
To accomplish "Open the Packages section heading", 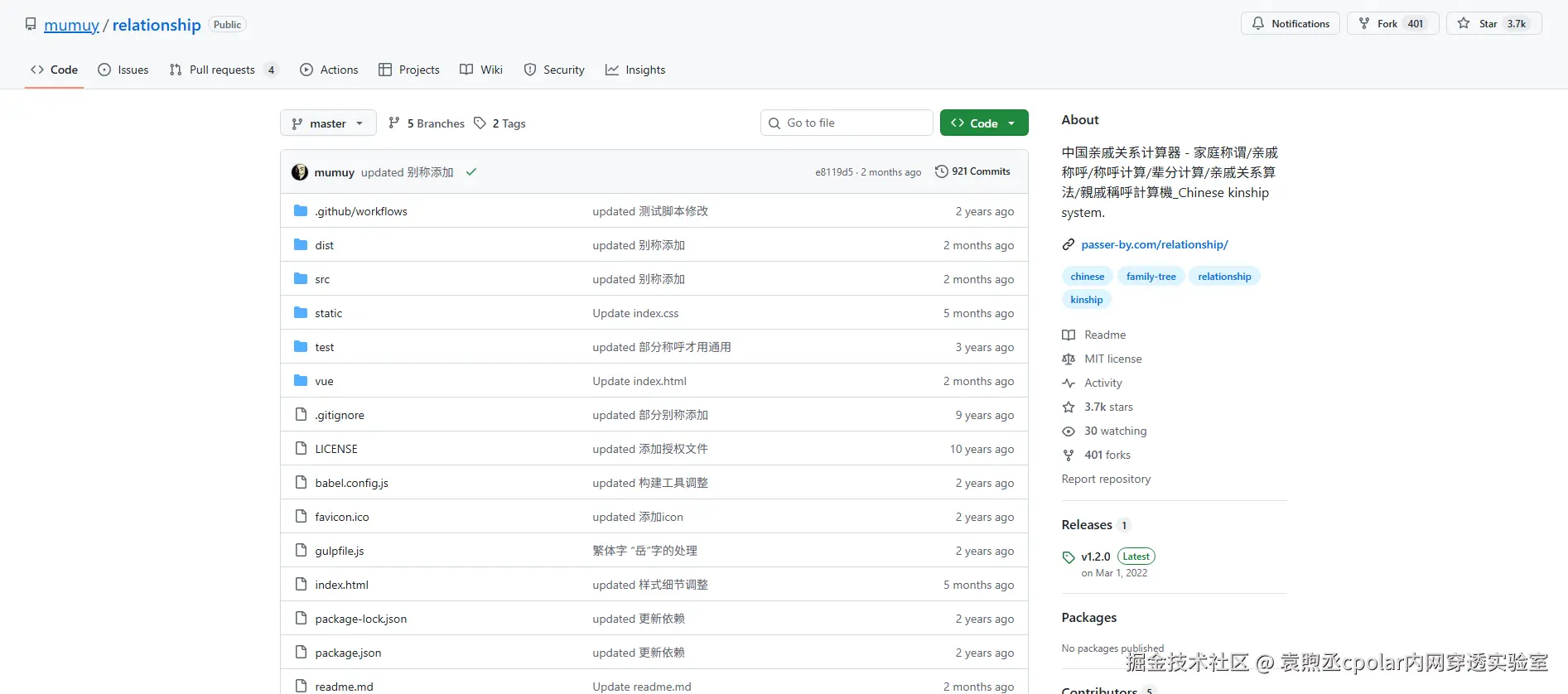I will [x=1089, y=618].
